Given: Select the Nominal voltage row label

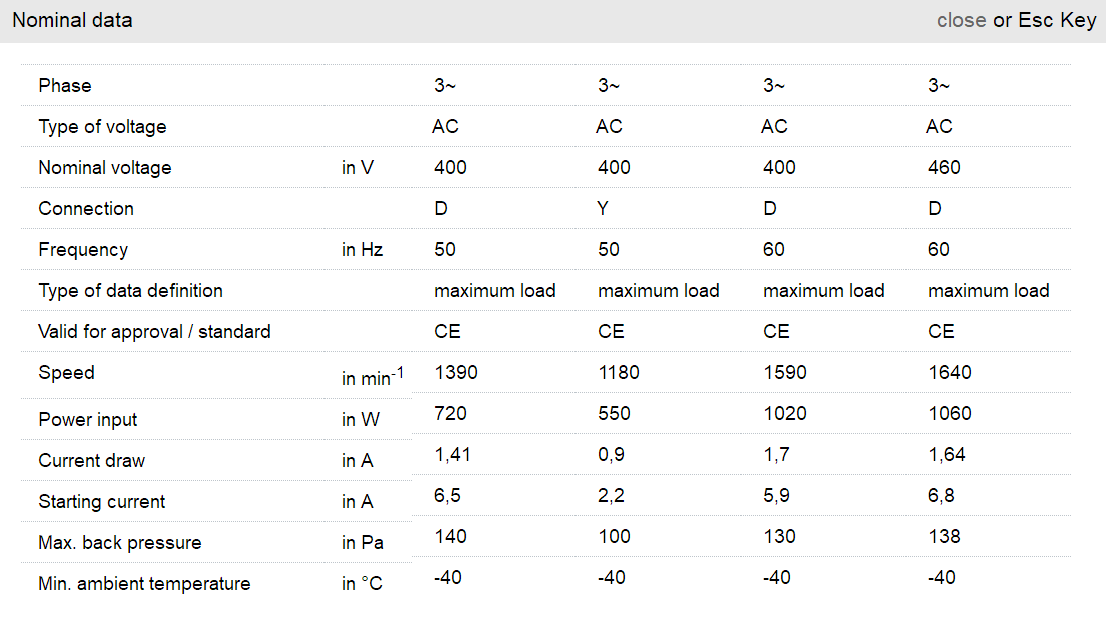Looking at the screenshot, I should pyautogui.click(x=105, y=168).
